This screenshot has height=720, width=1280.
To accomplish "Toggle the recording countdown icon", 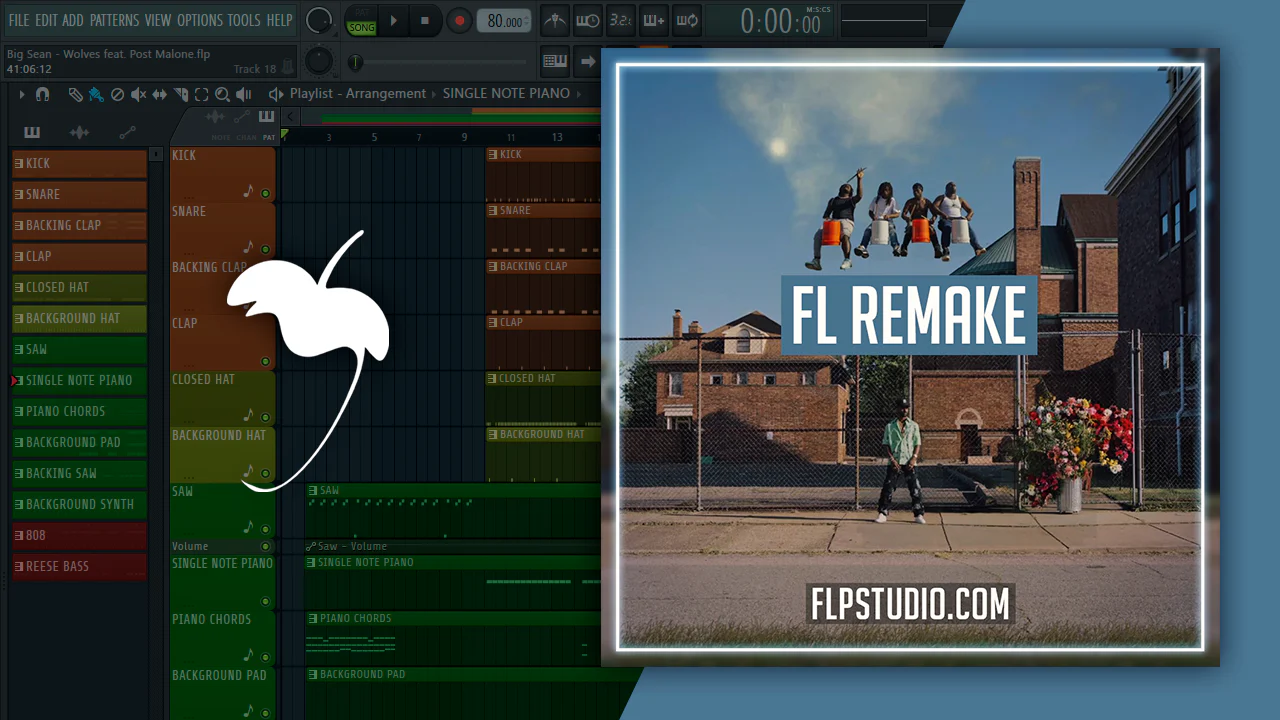I will tap(621, 20).
